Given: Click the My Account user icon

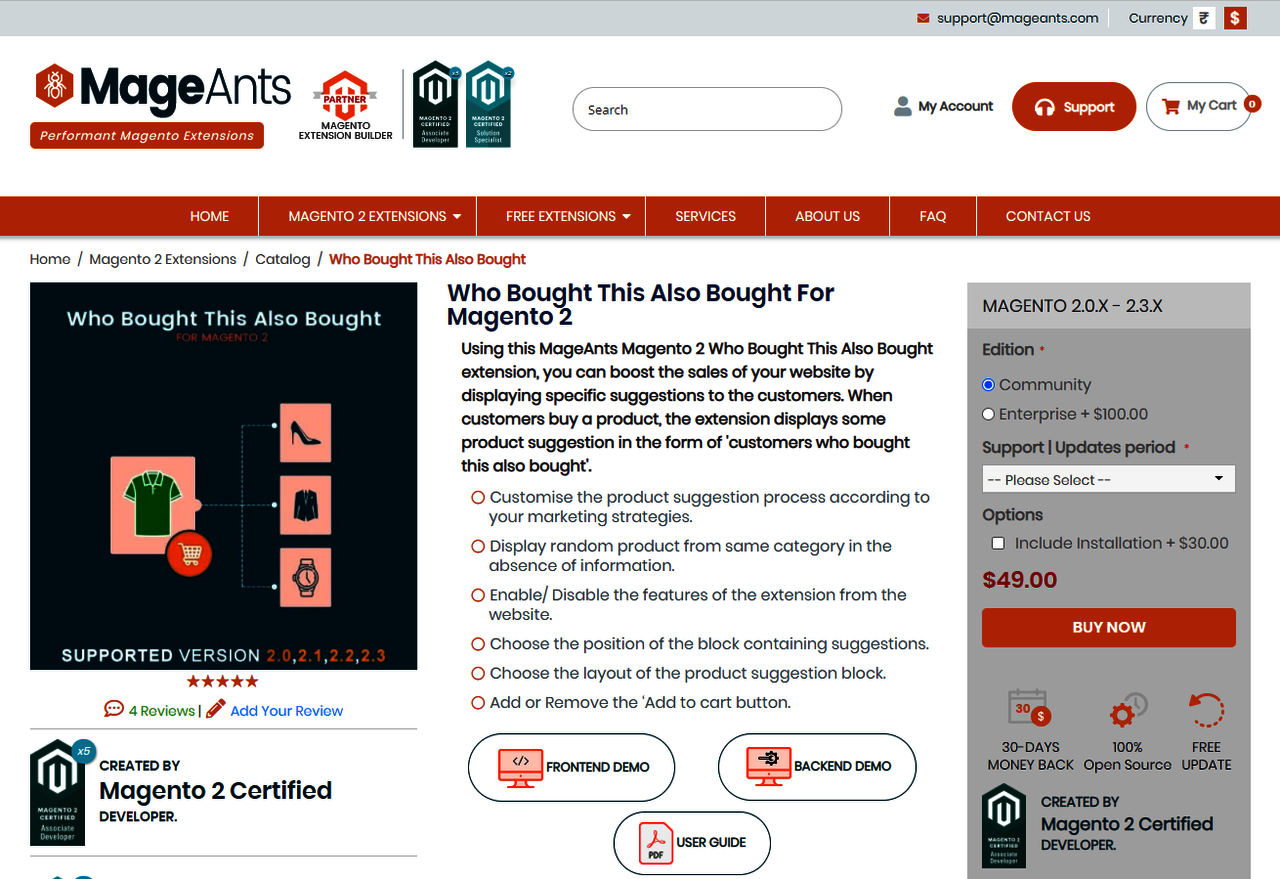Looking at the screenshot, I should (903, 106).
